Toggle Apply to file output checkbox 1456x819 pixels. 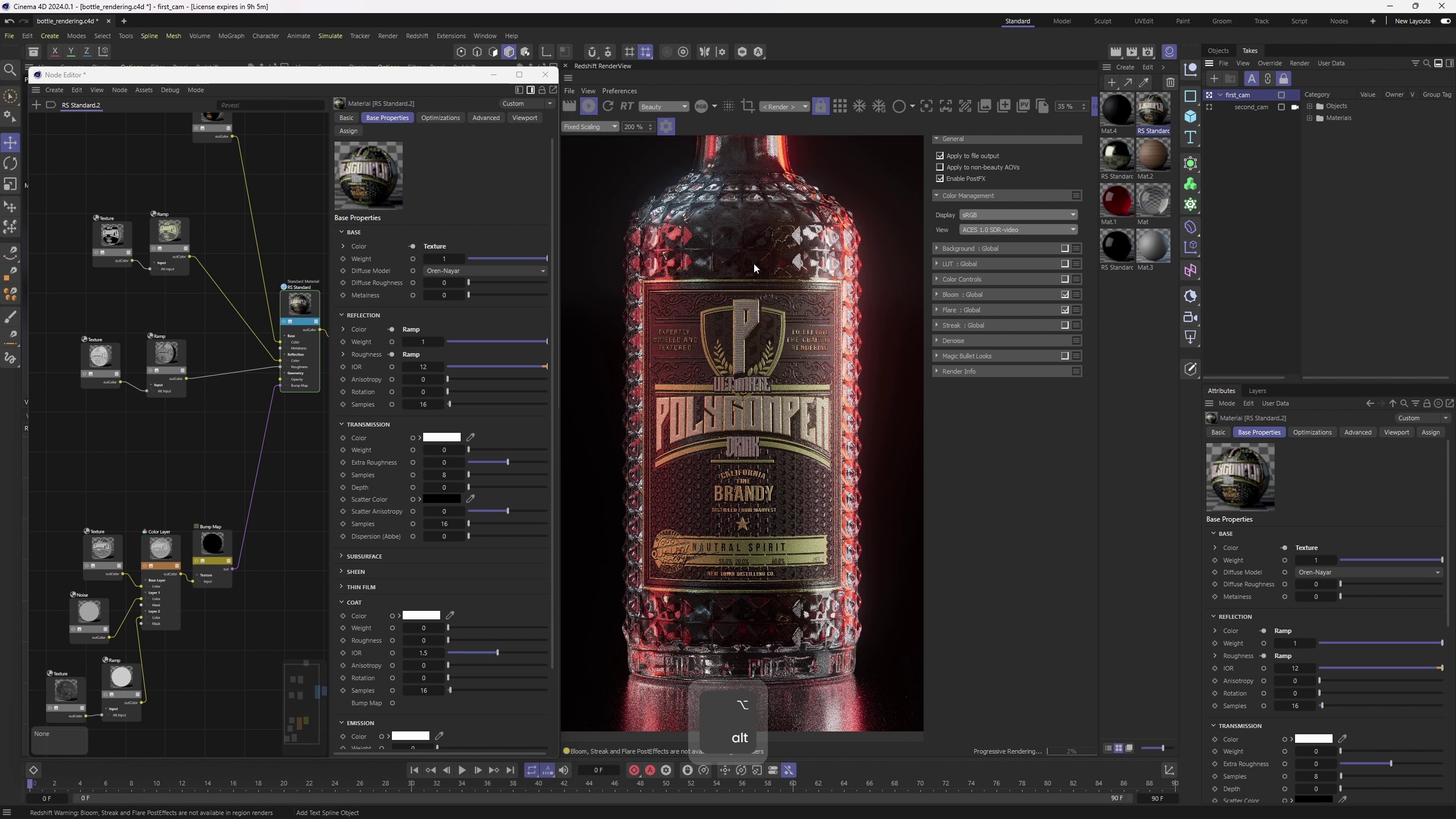940,155
